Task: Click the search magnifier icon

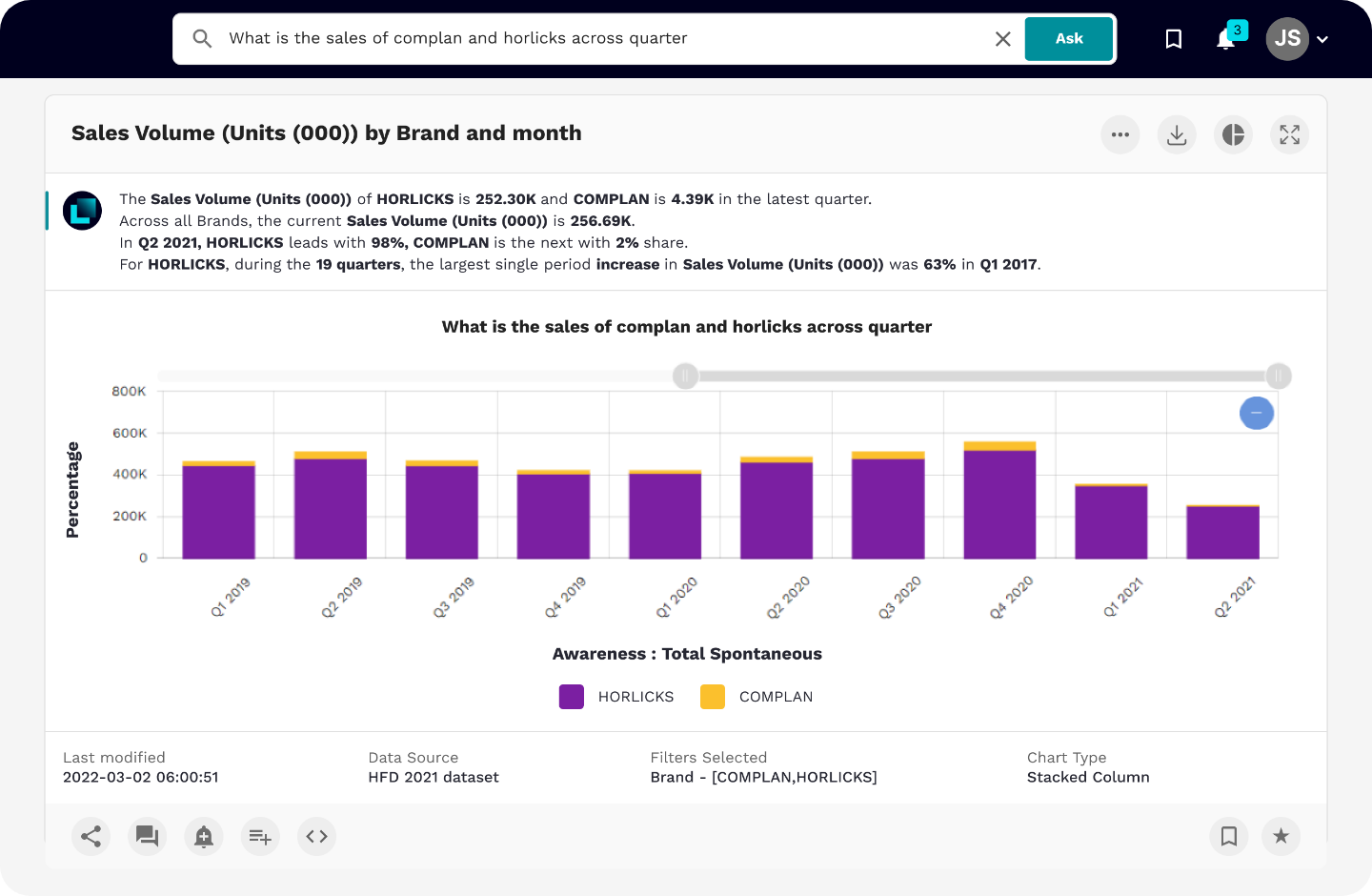Action: point(202,38)
